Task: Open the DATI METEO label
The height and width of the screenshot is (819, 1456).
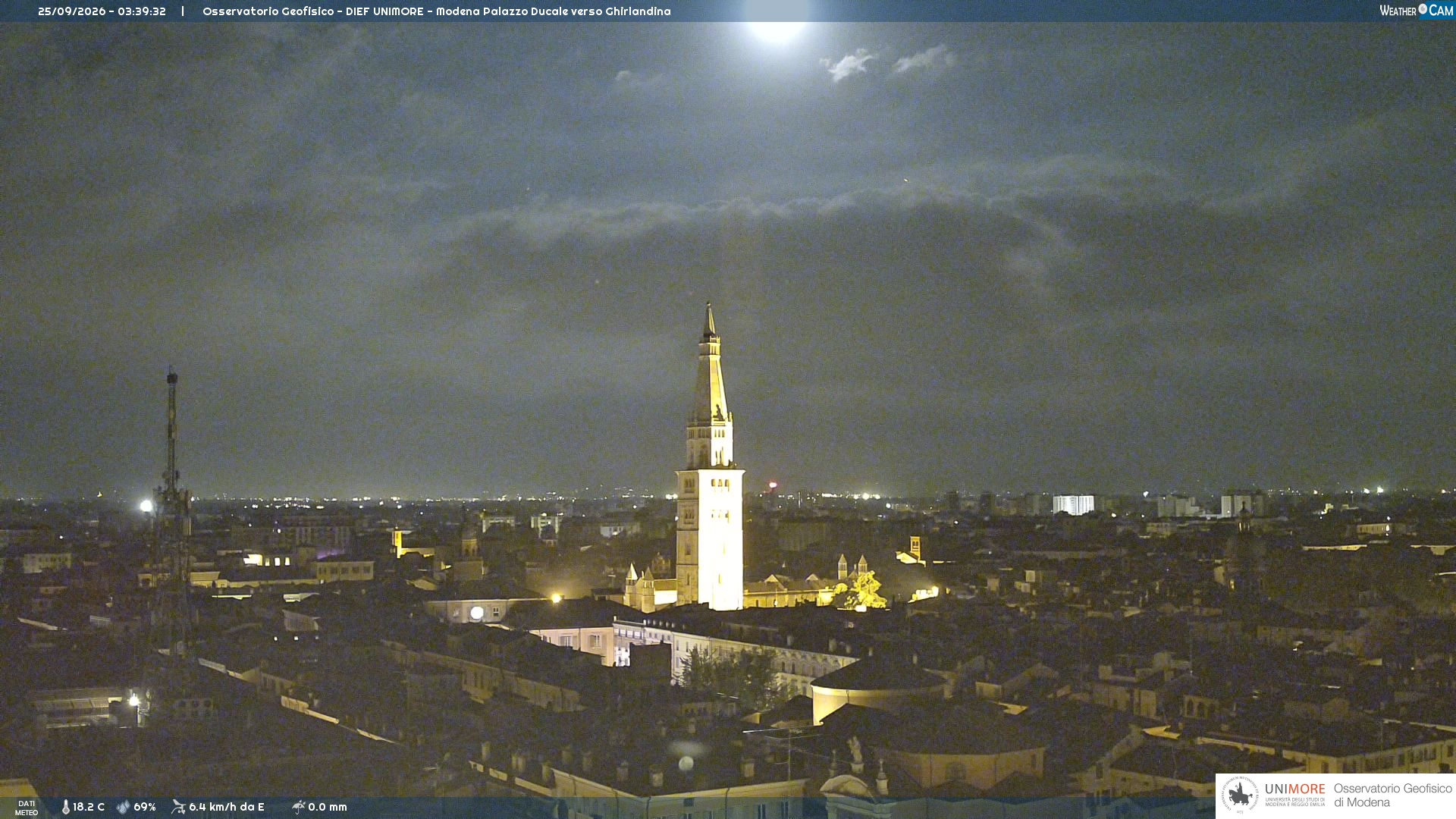Action: pyautogui.click(x=27, y=808)
